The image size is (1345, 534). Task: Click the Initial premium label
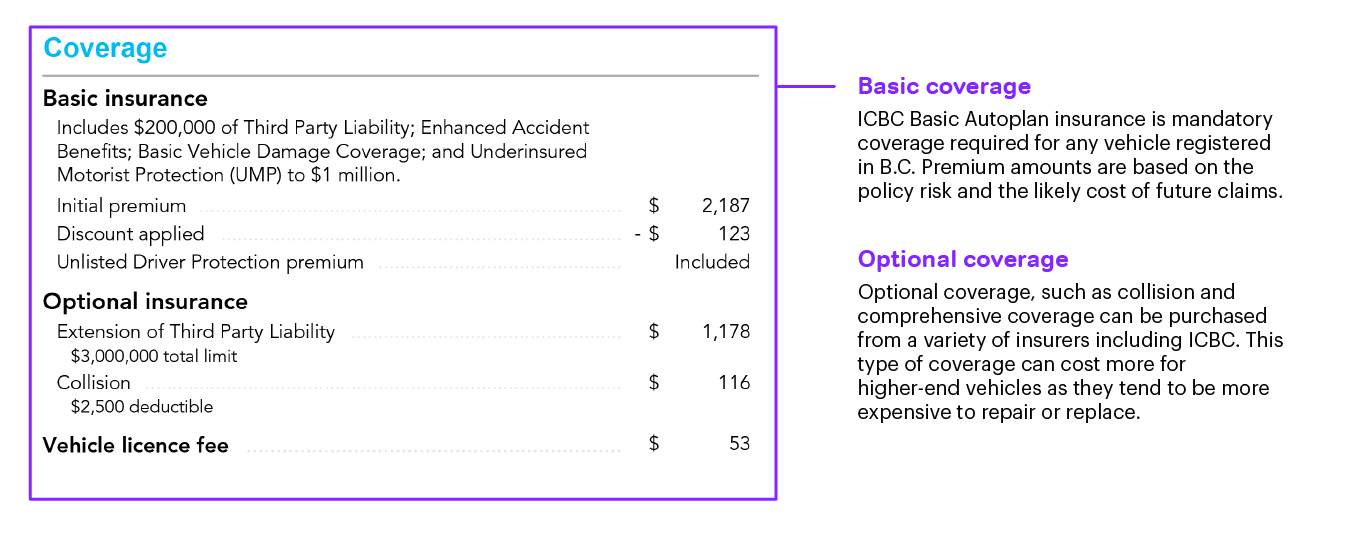(121, 206)
